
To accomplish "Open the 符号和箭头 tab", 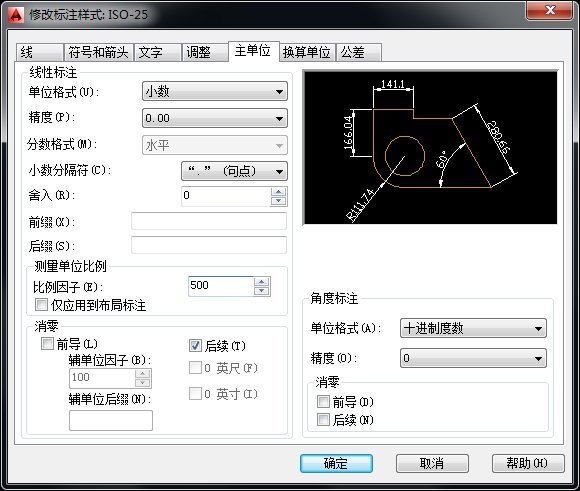I will 98,52.
